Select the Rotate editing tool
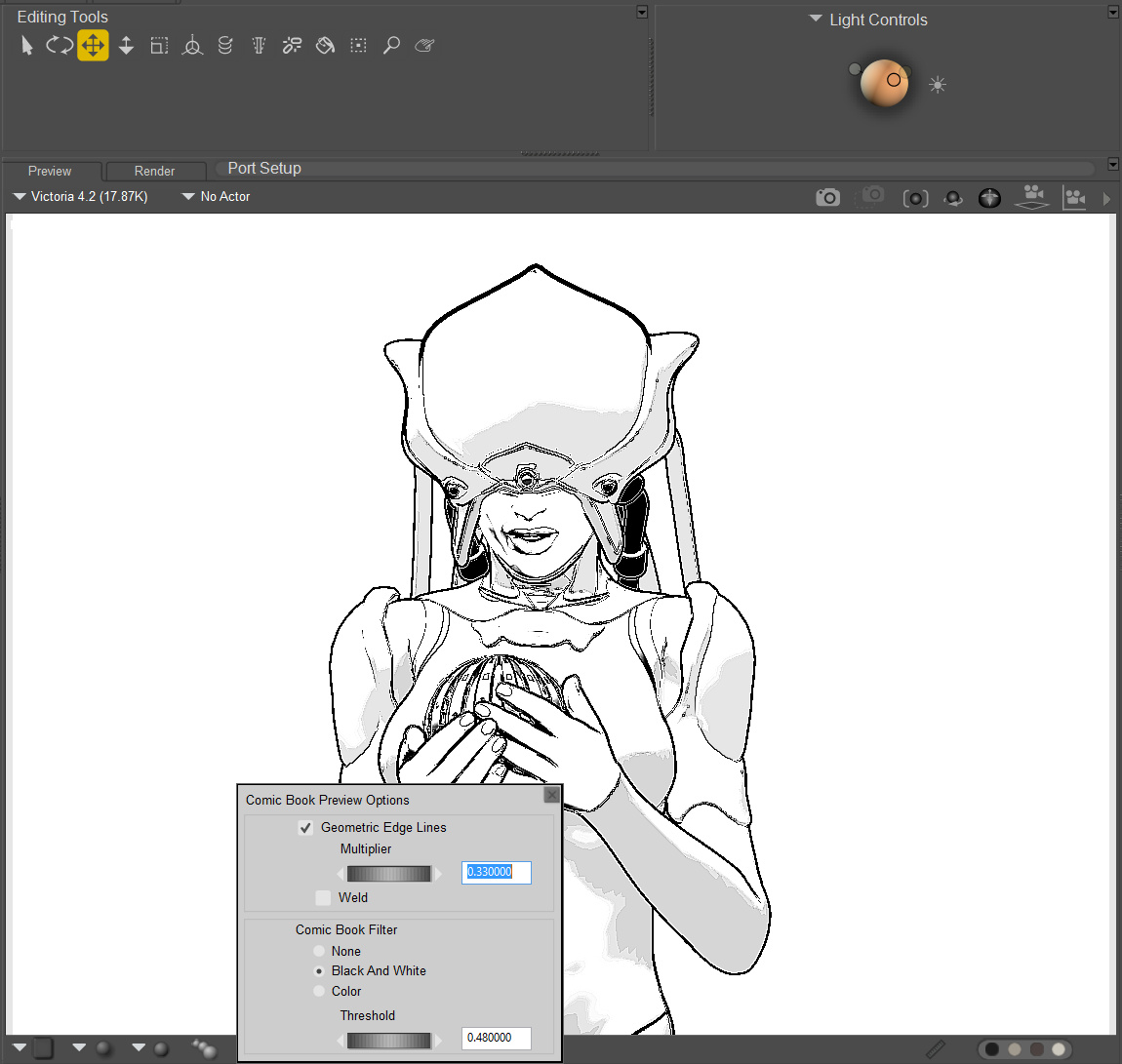Image resolution: width=1122 pixels, height=1064 pixels. 59,45
